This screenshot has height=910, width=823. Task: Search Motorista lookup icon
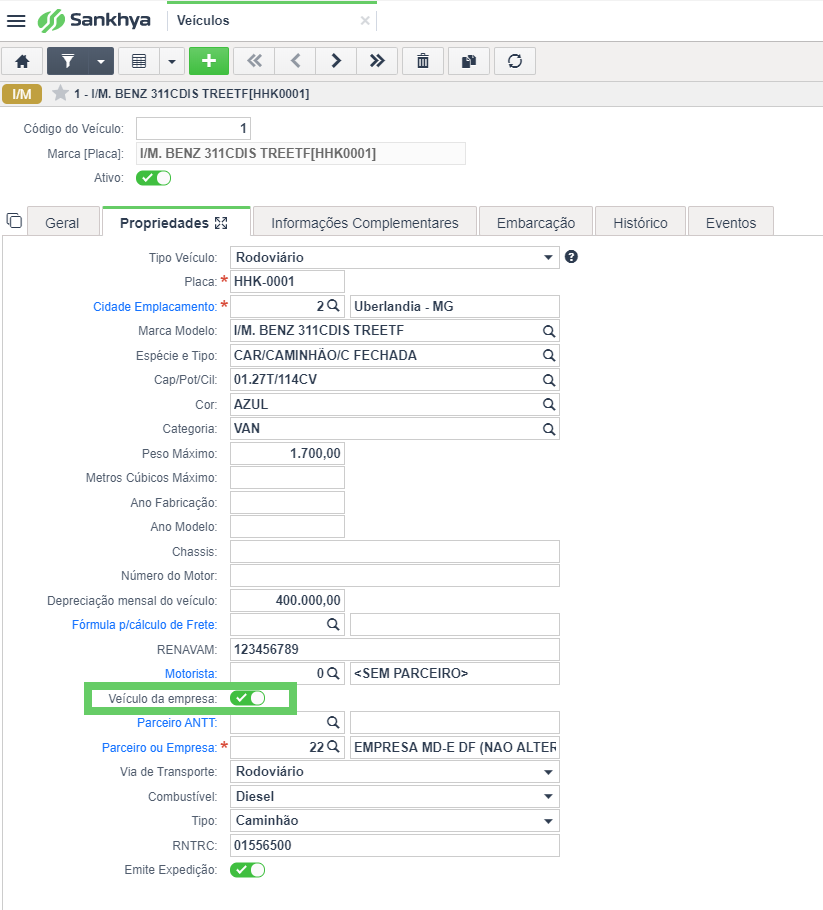(333, 673)
